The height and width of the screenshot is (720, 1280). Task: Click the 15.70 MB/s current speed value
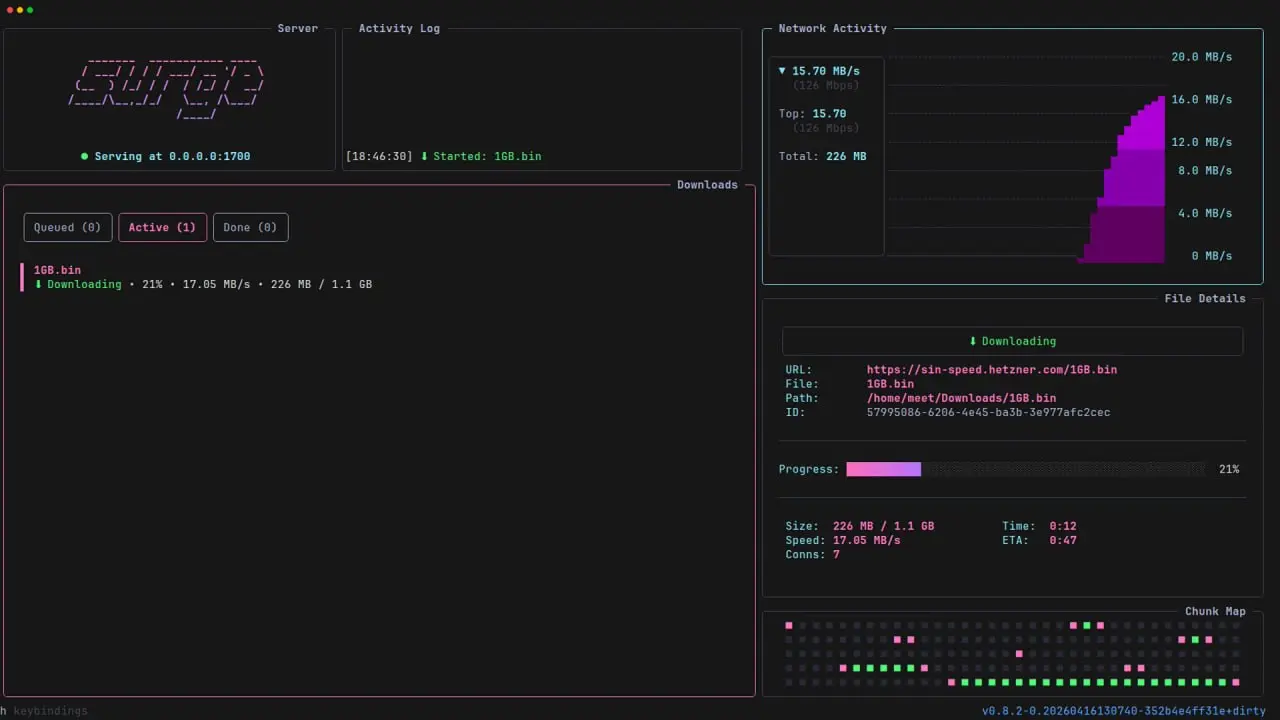(x=825, y=71)
